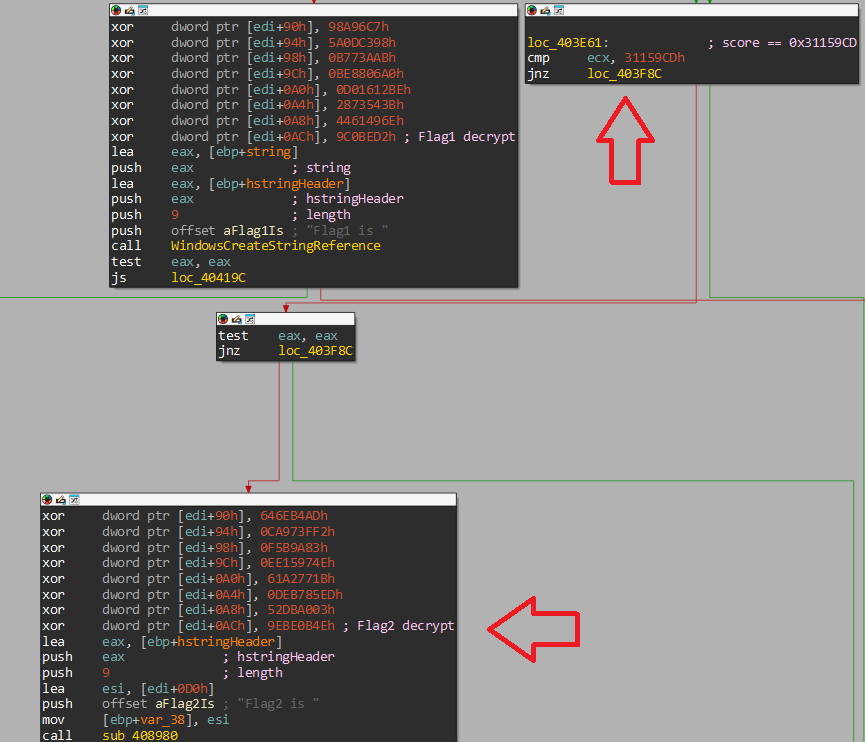Image resolution: width=865 pixels, height=742 pixels.
Task: Click the pencil edit icon on the Flag2 decrypt node
Action: point(61,500)
